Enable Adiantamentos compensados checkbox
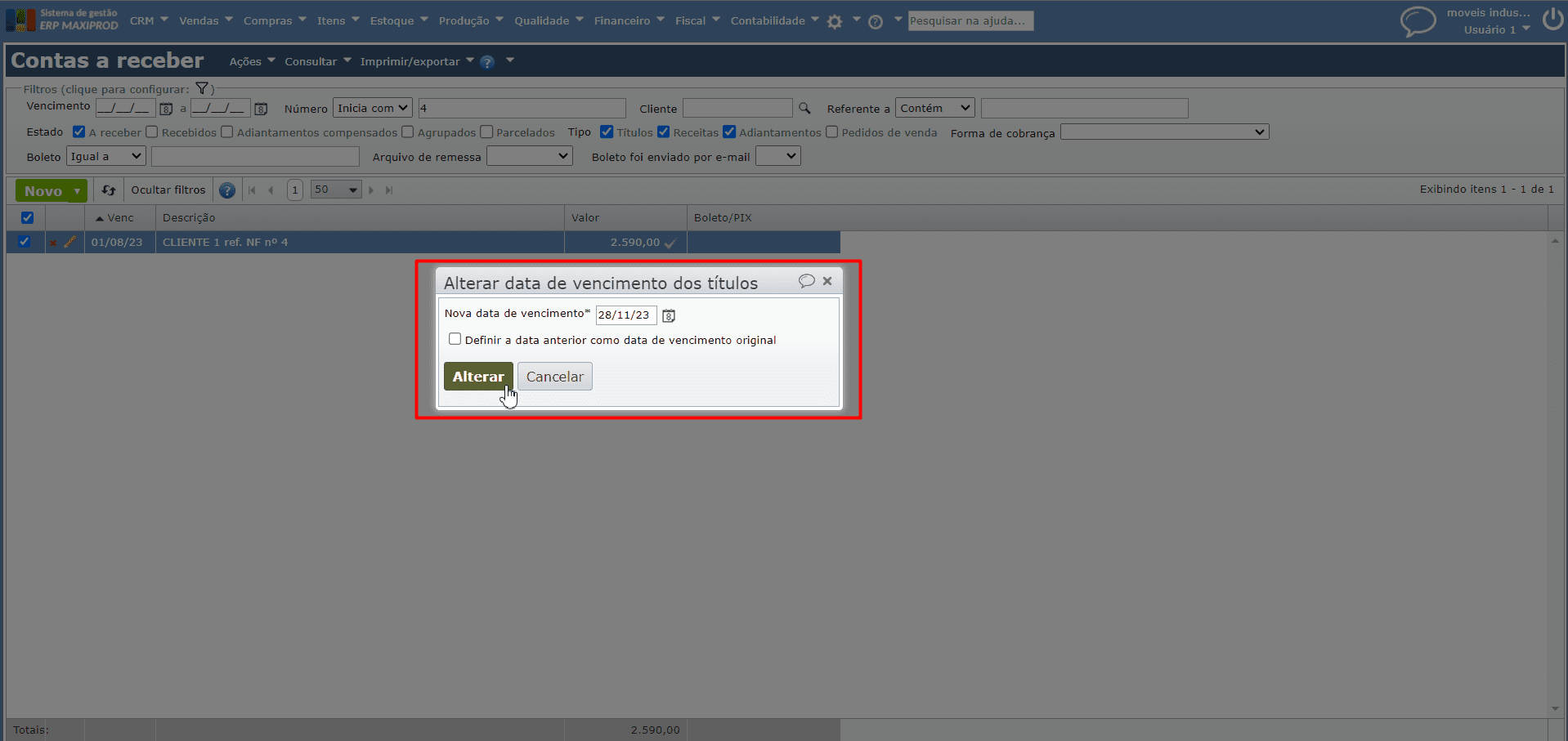Image resolution: width=1568 pixels, height=741 pixels. (226, 132)
